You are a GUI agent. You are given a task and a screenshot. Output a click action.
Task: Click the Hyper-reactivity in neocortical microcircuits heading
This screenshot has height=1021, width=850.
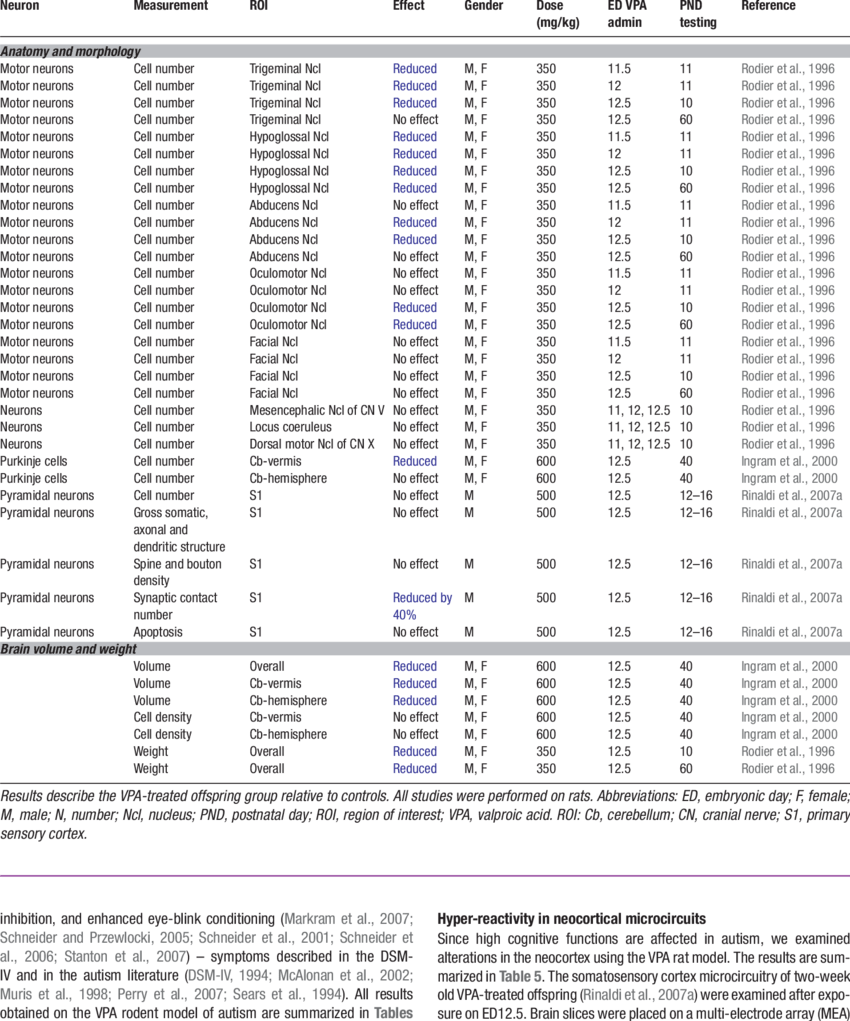click(571, 918)
